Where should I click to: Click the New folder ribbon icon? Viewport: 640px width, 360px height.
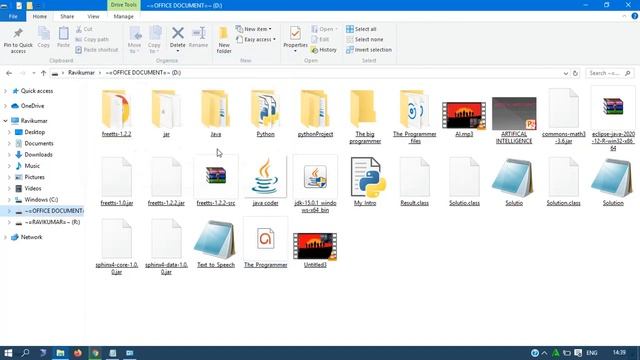pyautogui.click(x=224, y=40)
